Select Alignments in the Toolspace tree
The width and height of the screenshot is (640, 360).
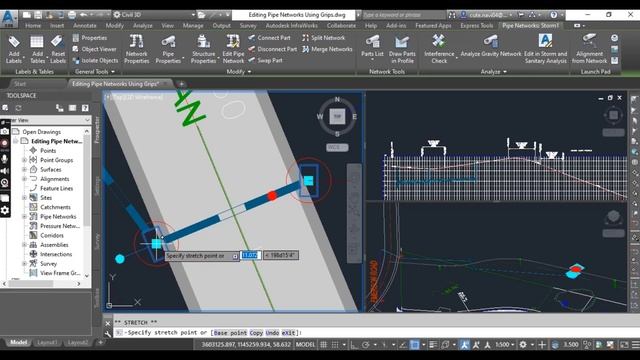click(55, 179)
